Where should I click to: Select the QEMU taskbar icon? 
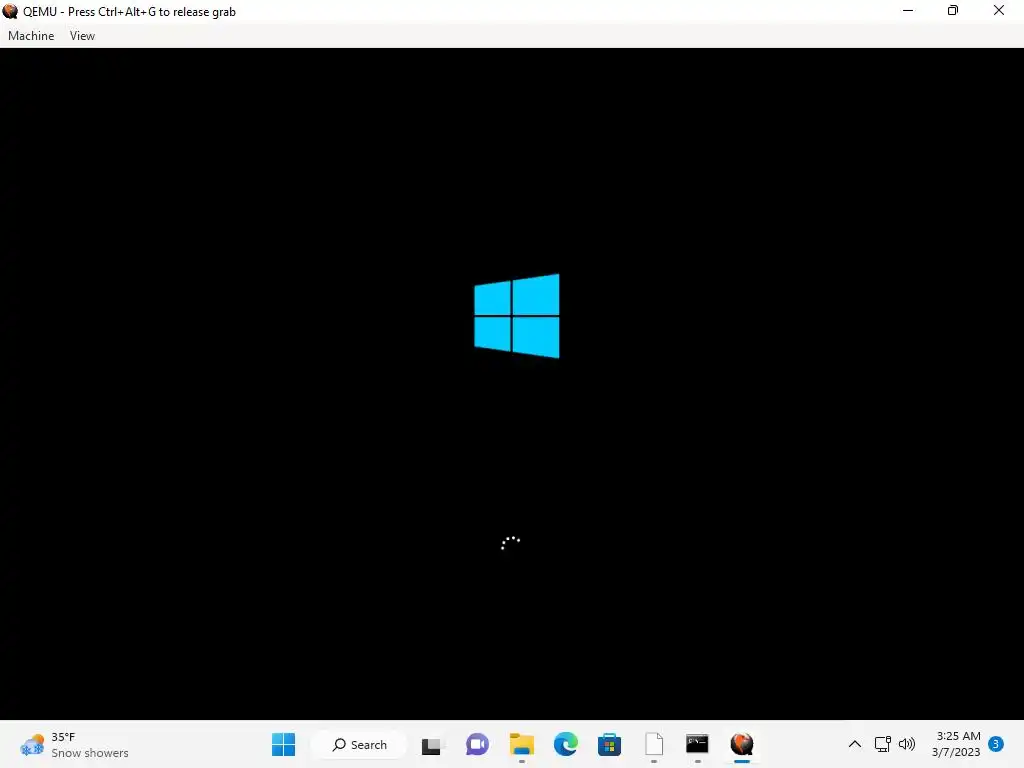coord(742,744)
